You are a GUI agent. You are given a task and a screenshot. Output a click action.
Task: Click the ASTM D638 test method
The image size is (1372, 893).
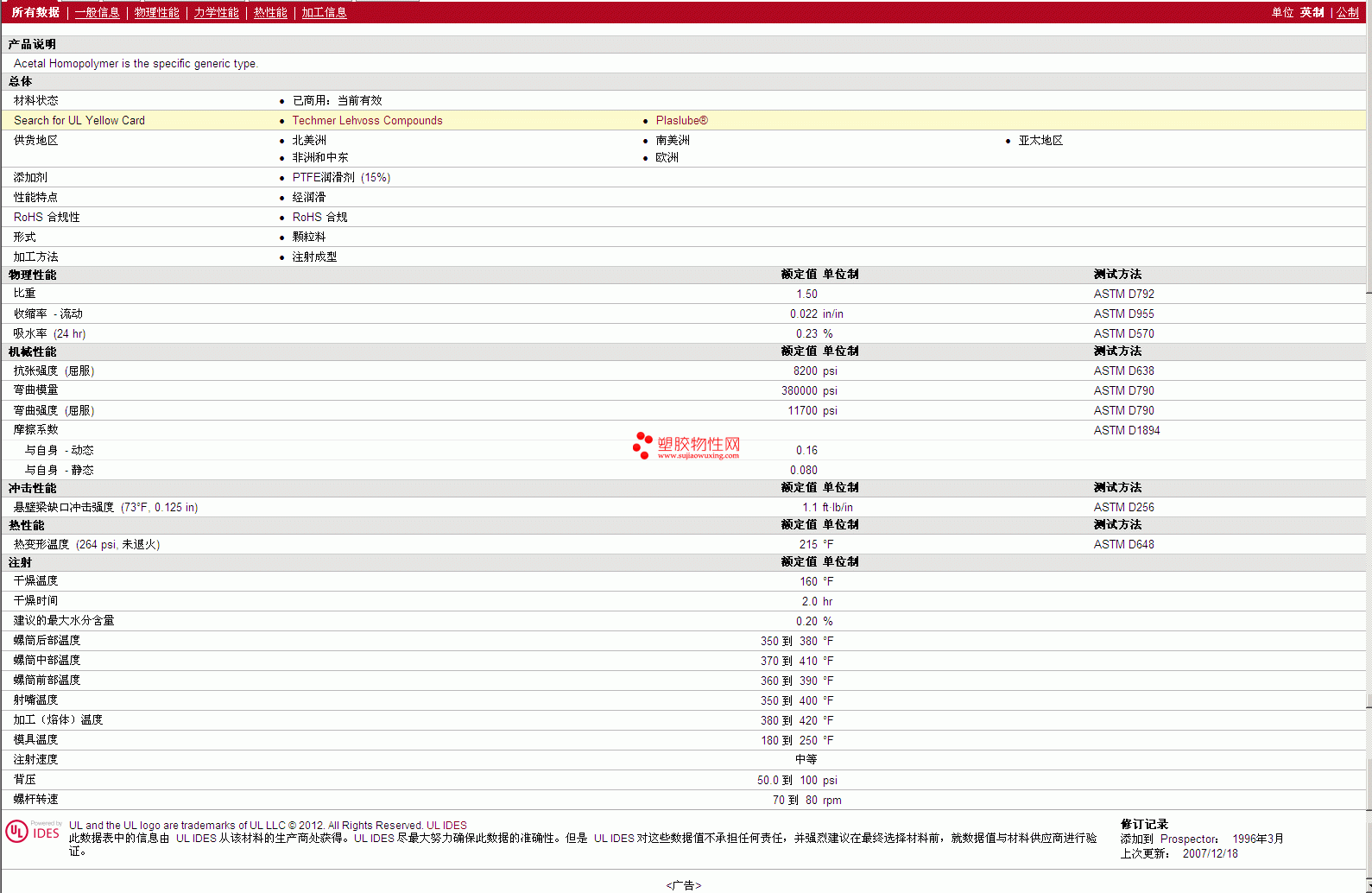(1123, 371)
